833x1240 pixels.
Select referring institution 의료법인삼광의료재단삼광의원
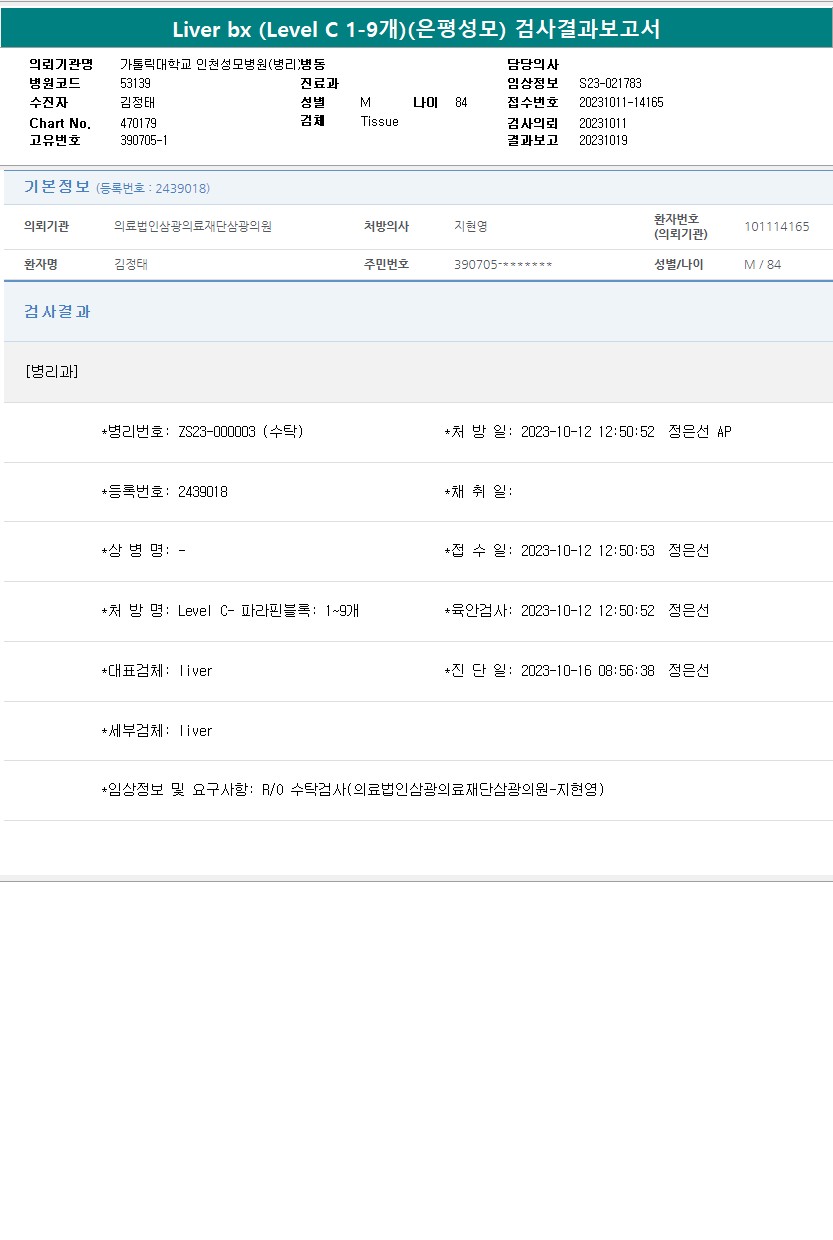click(193, 226)
